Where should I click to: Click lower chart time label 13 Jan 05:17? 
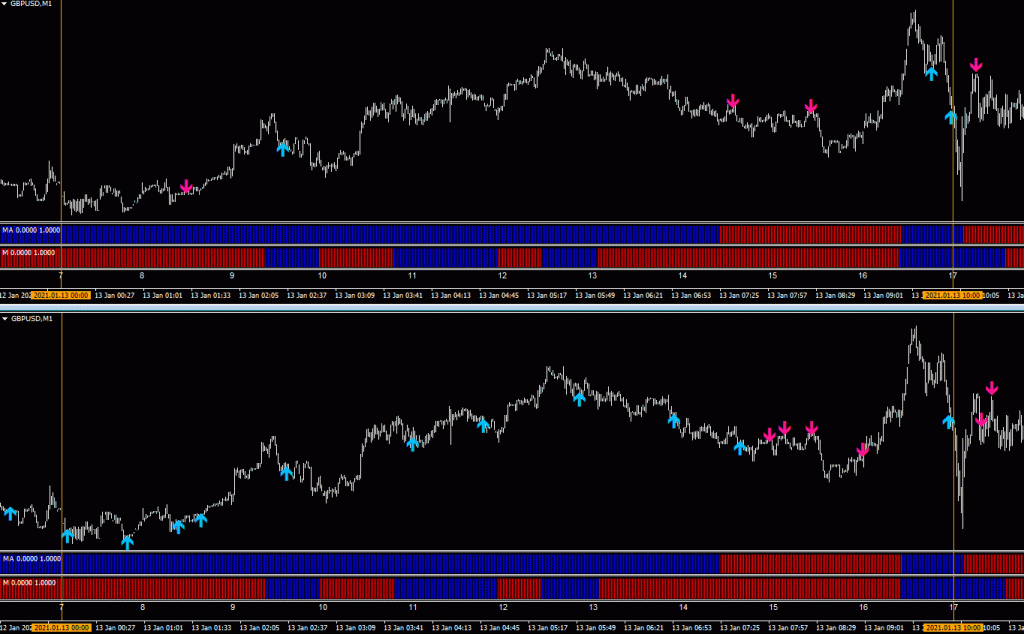click(548, 627)
